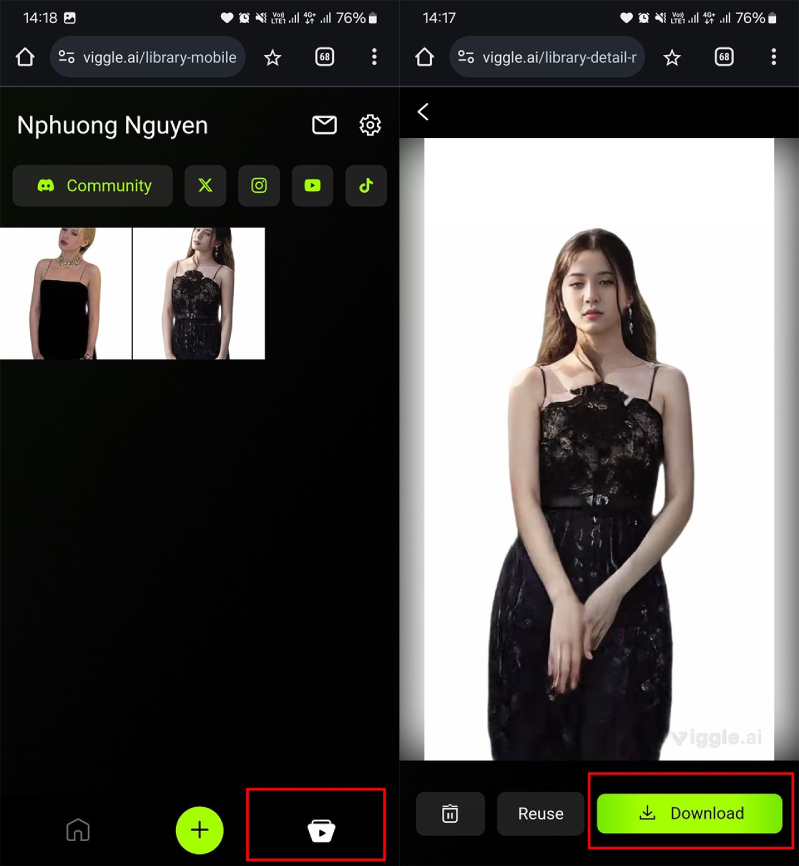Image resolution: width=799 pixels, height=866 pixels.
Task: Open the 68 tabs switcher on right screen
Action: coord(724,56)
